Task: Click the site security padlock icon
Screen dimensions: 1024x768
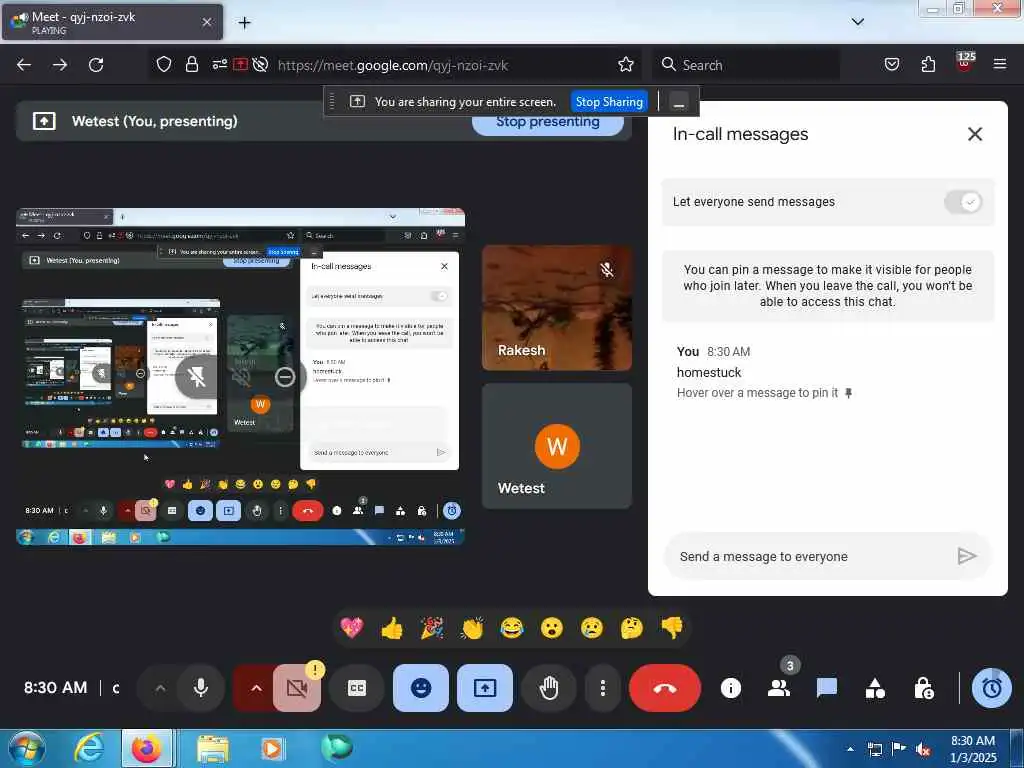Action: coord(191,65)
